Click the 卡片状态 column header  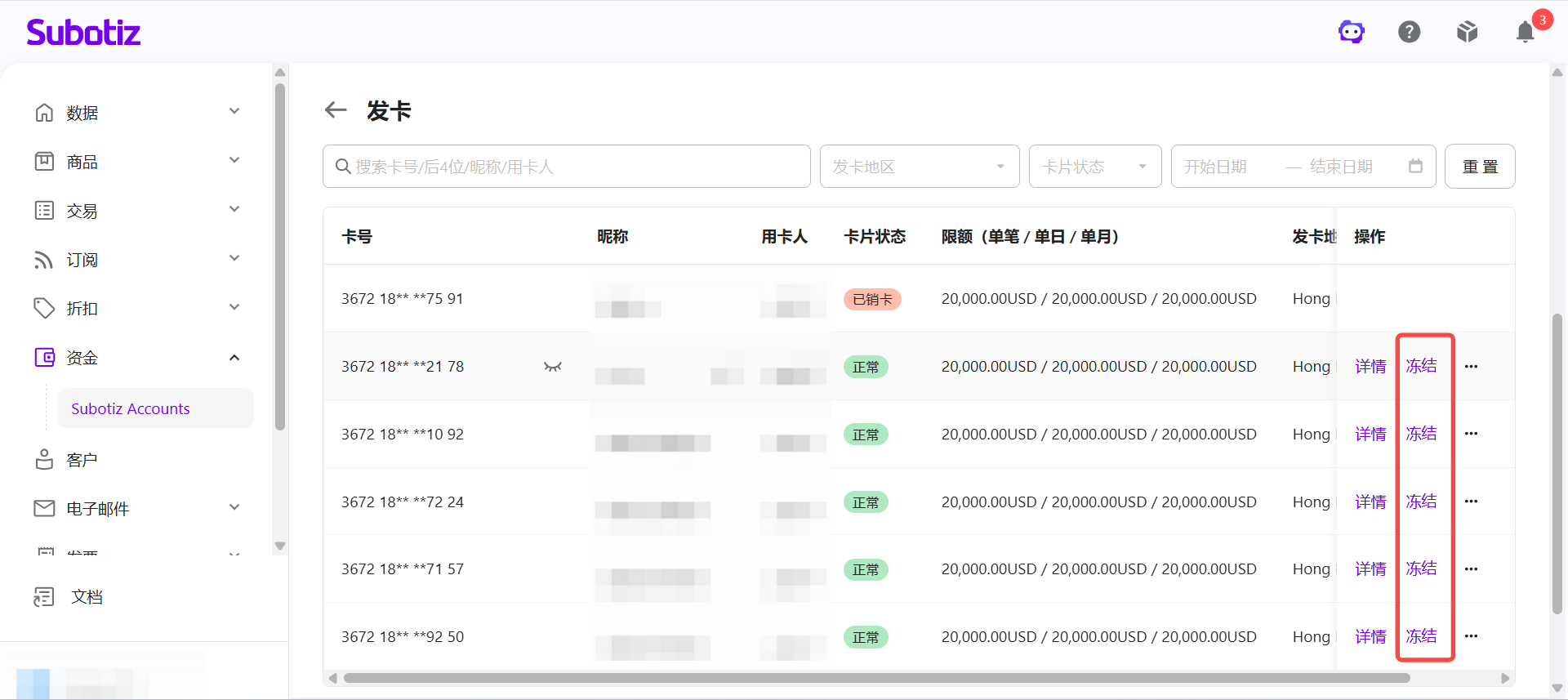coord(875,237)
